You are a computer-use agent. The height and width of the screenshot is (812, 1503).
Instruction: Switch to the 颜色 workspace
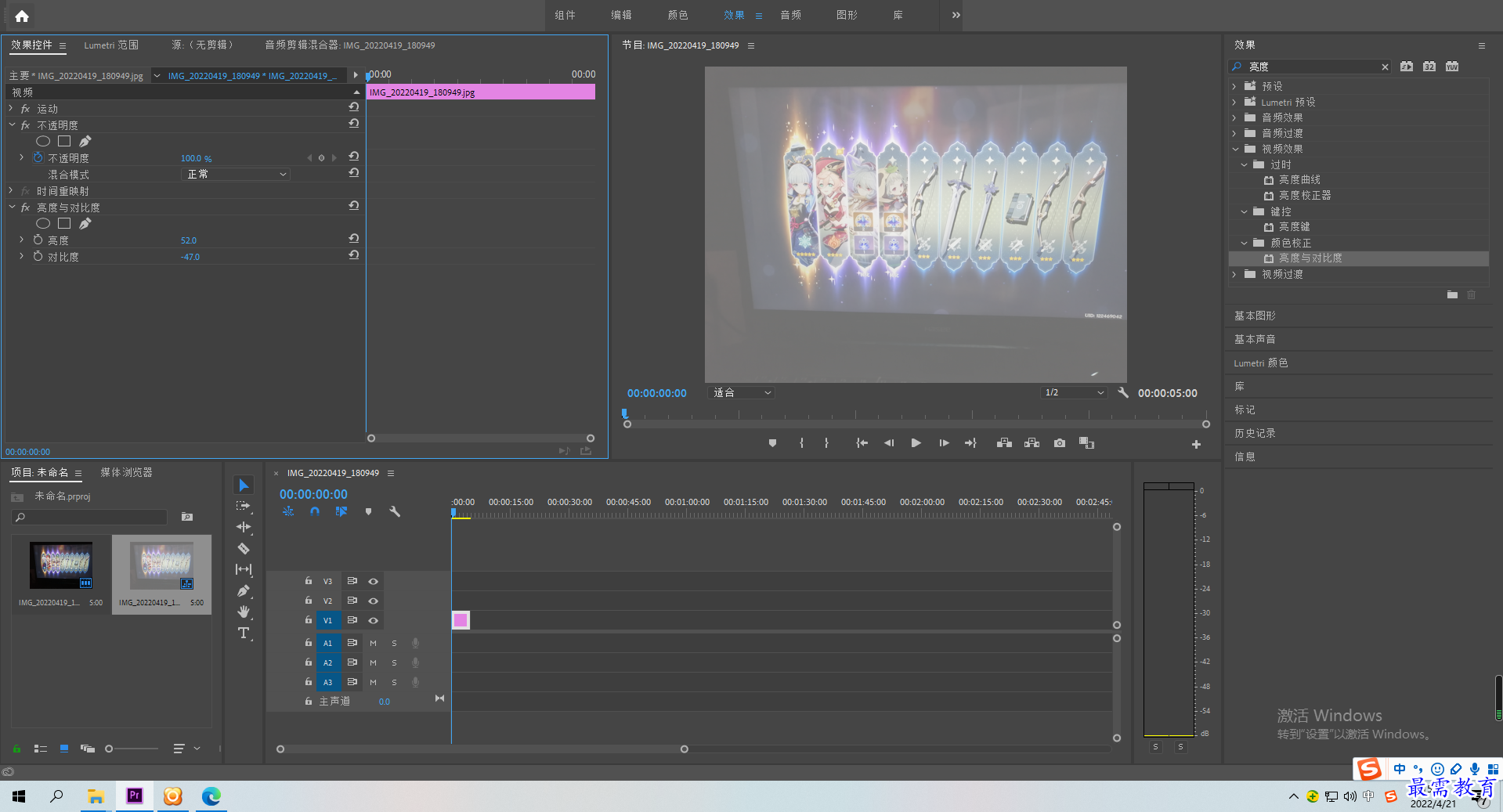[x=677, y=15]
